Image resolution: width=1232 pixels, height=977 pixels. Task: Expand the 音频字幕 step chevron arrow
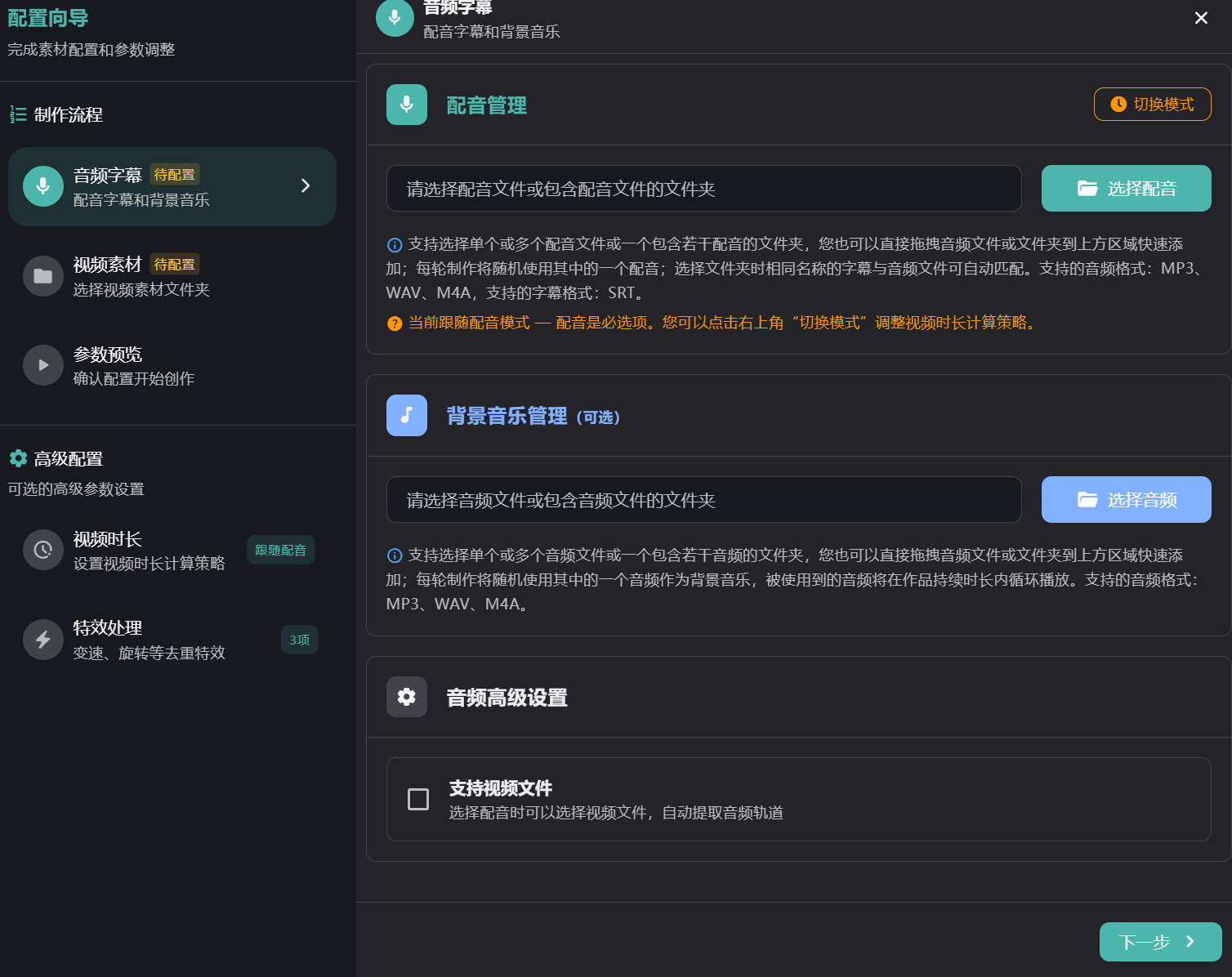(x=306, y=186)
